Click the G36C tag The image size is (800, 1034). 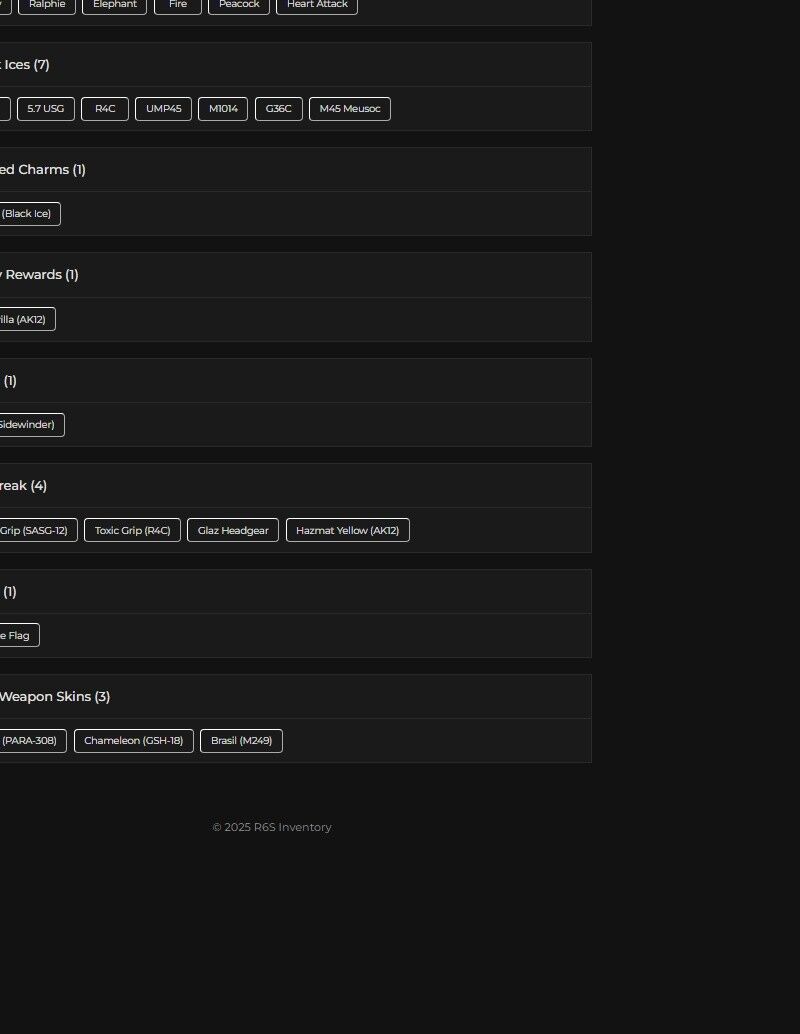279,109
